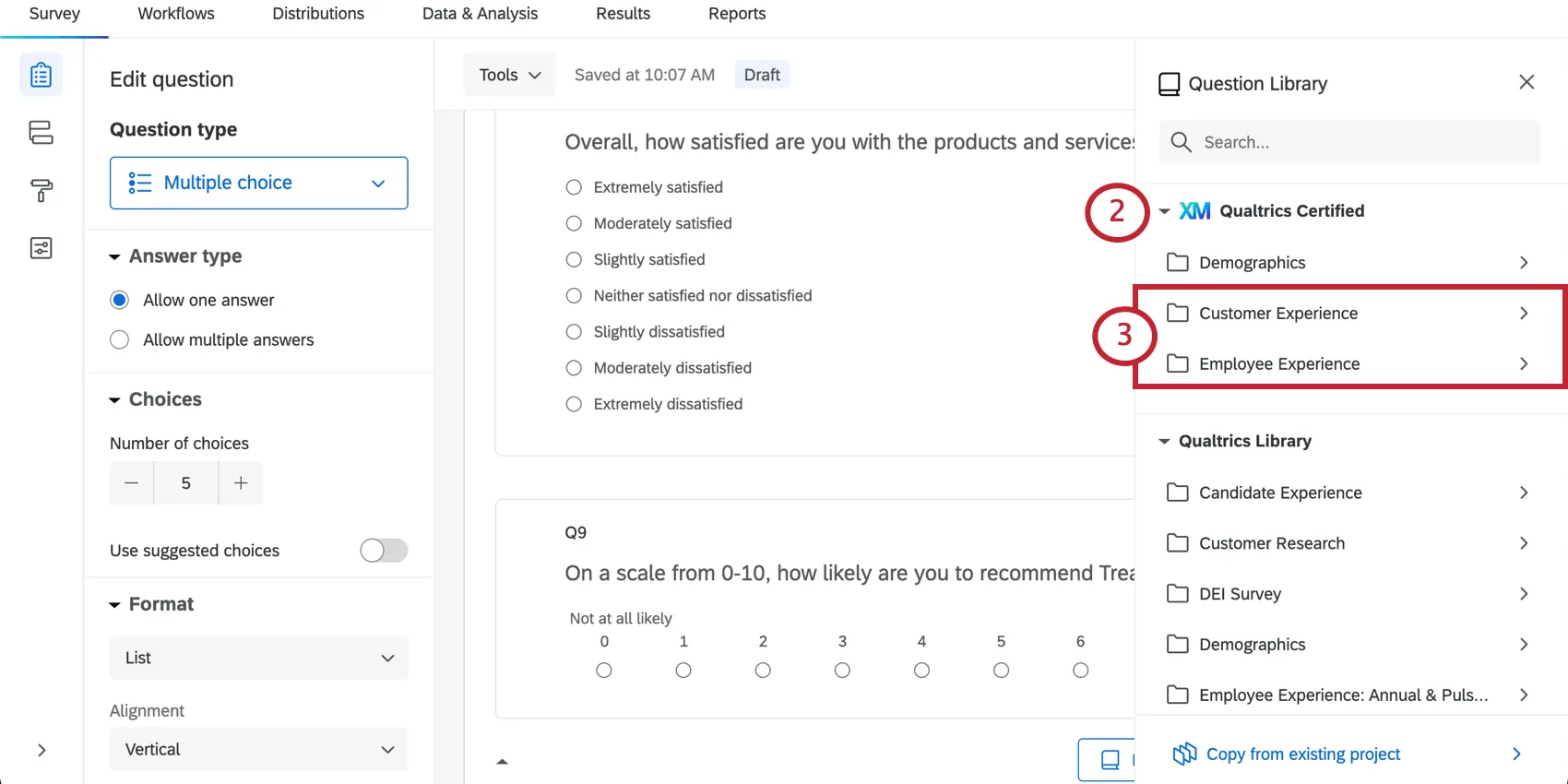
Task: Expand the left sidebar with the arrow
Action: pos(42,750)
